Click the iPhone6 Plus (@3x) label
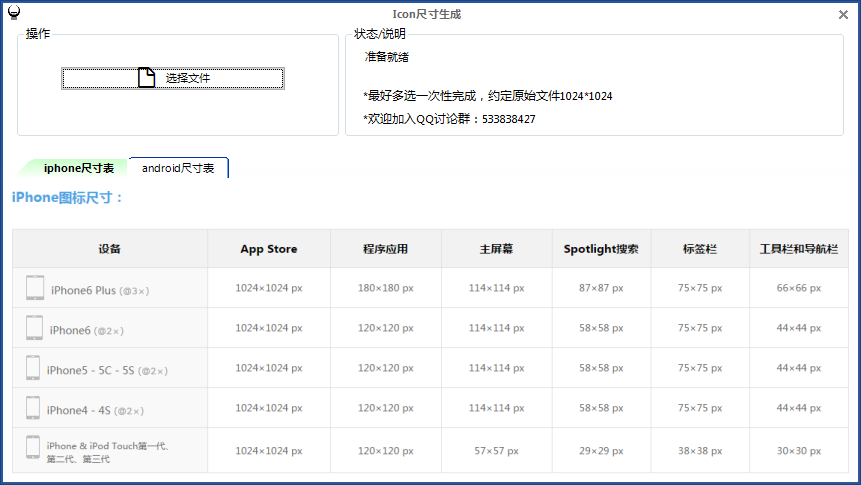 click(x=100, y=291)
